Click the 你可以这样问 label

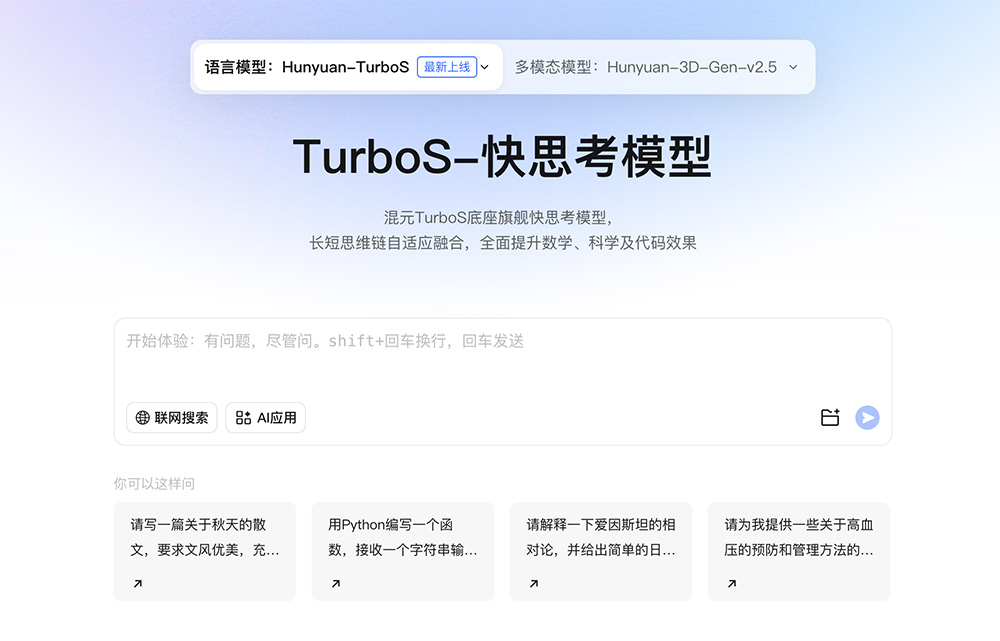click(154, 483)
